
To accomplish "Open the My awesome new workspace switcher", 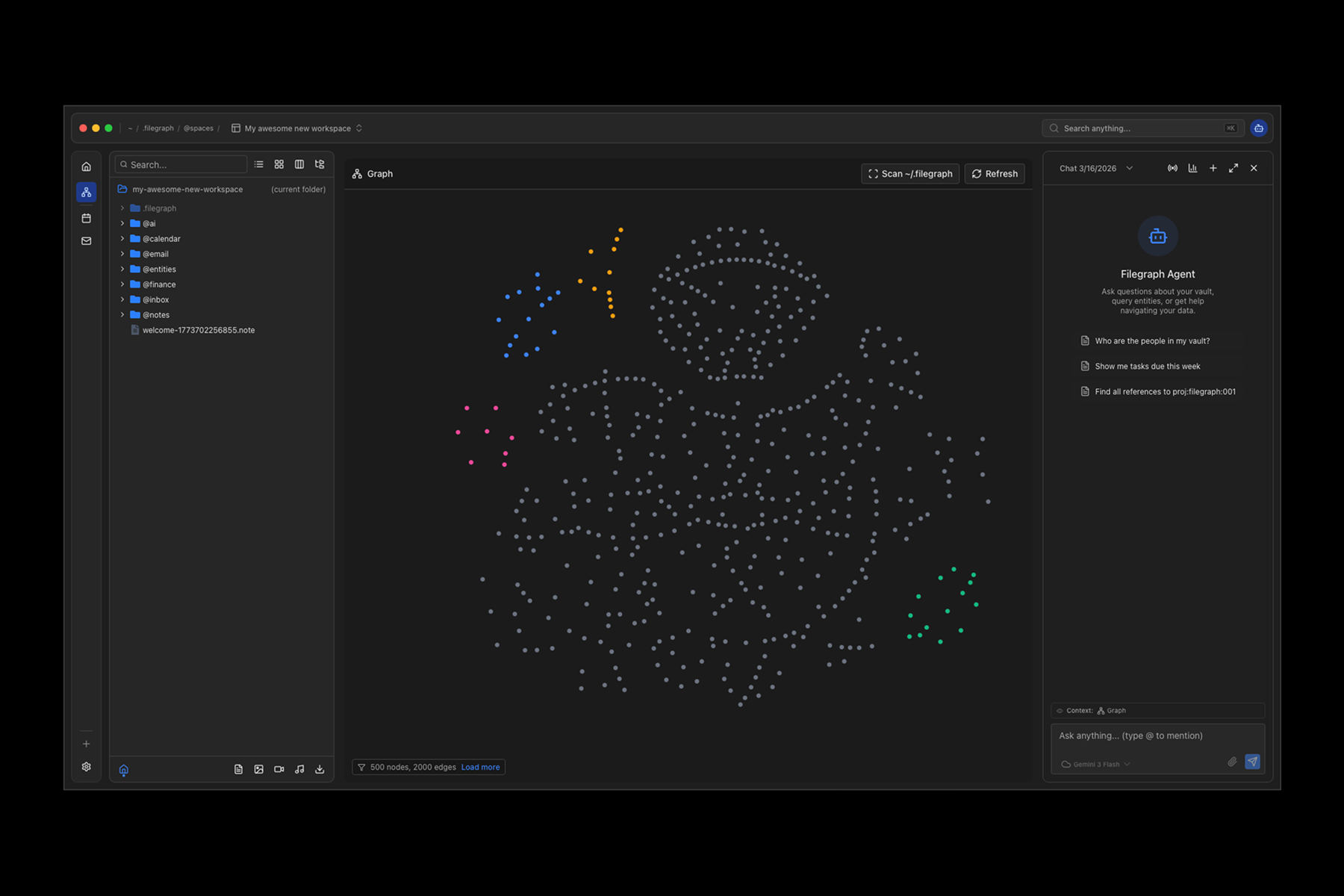I will [297, 128].
